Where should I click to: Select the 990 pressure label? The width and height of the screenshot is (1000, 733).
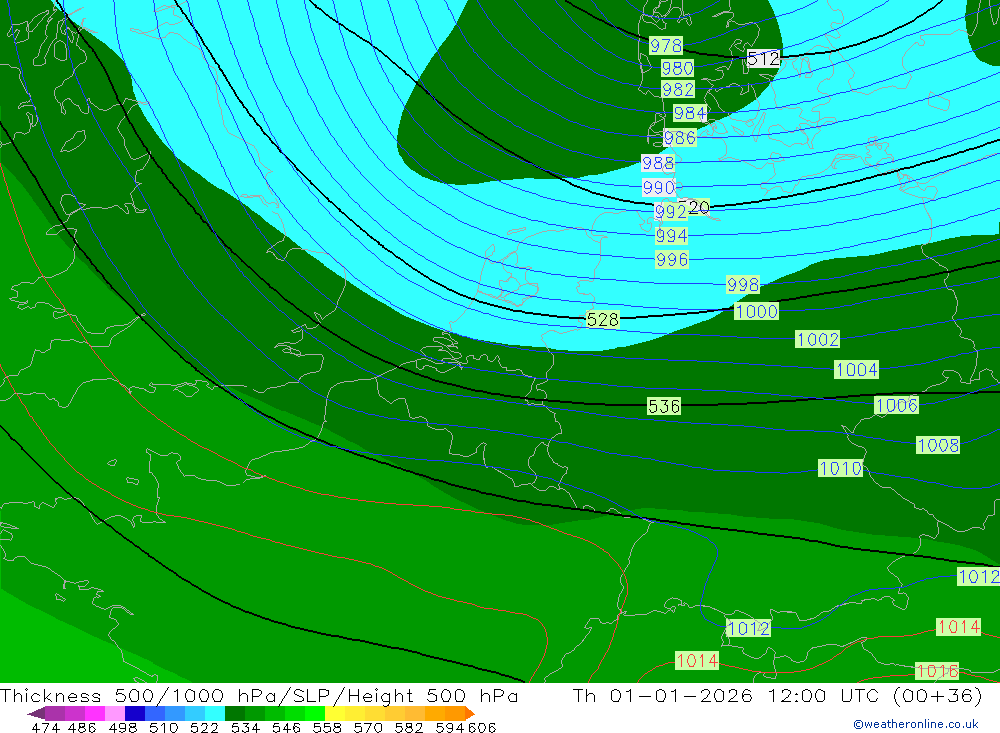pos(658,187)
